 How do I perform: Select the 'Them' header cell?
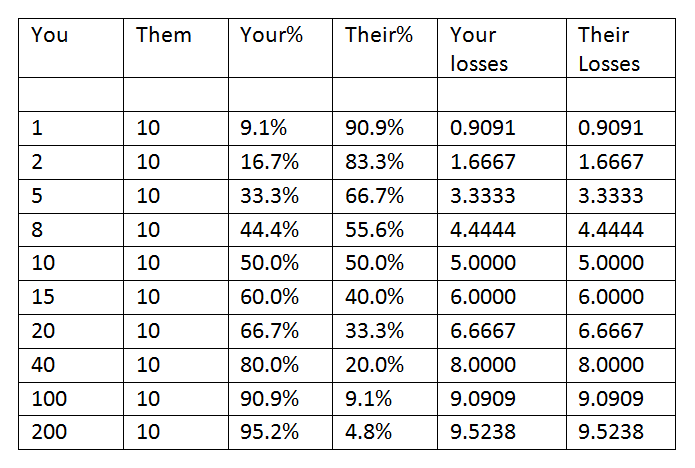point(176,48)
